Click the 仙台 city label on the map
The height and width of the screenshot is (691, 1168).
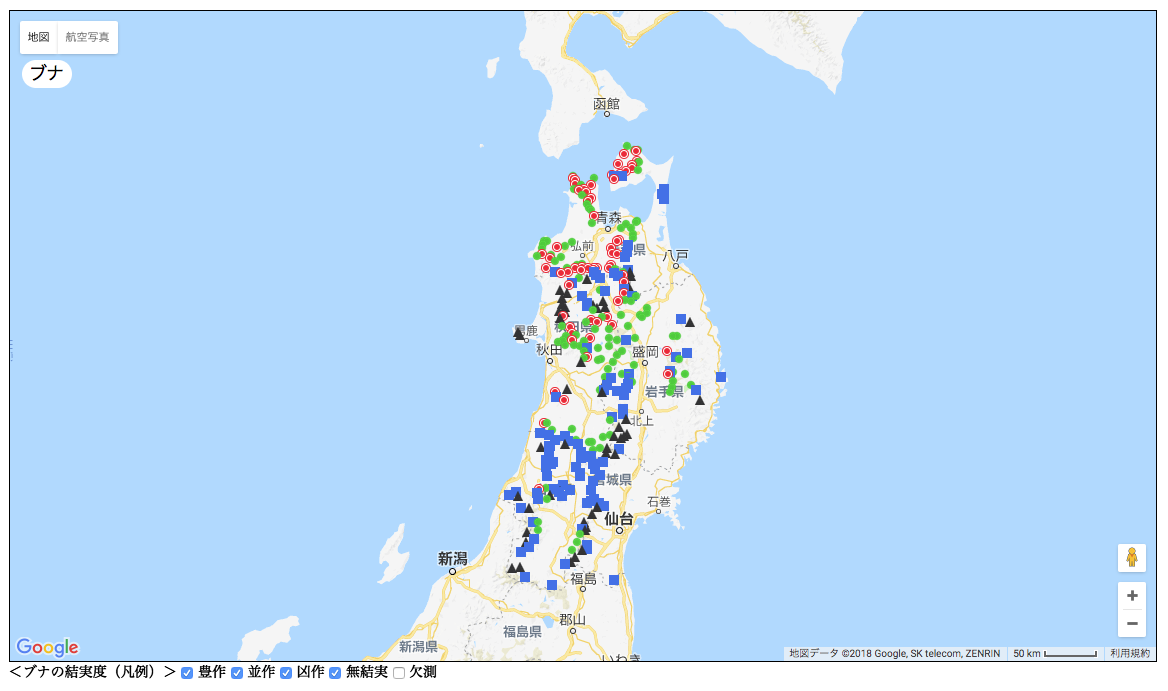pos(619,519)
